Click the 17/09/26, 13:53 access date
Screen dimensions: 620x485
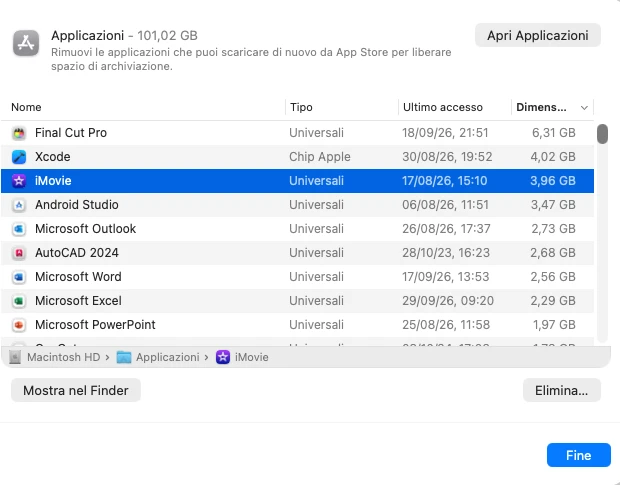446,277
